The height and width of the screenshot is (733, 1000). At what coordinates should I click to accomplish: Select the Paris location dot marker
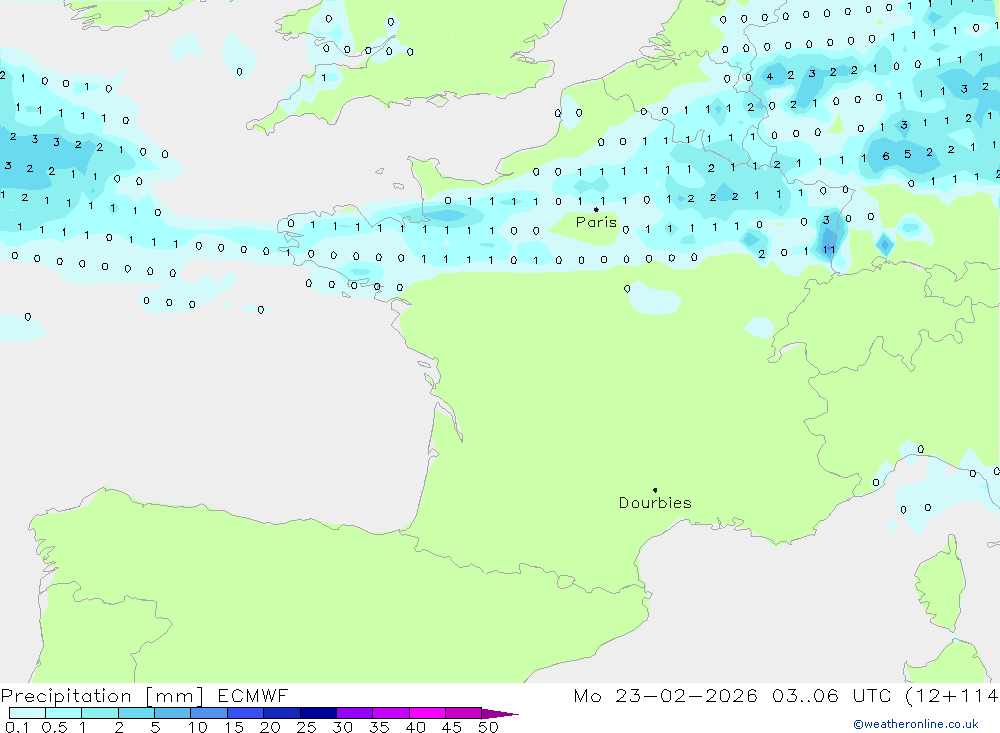pos(596,209)
